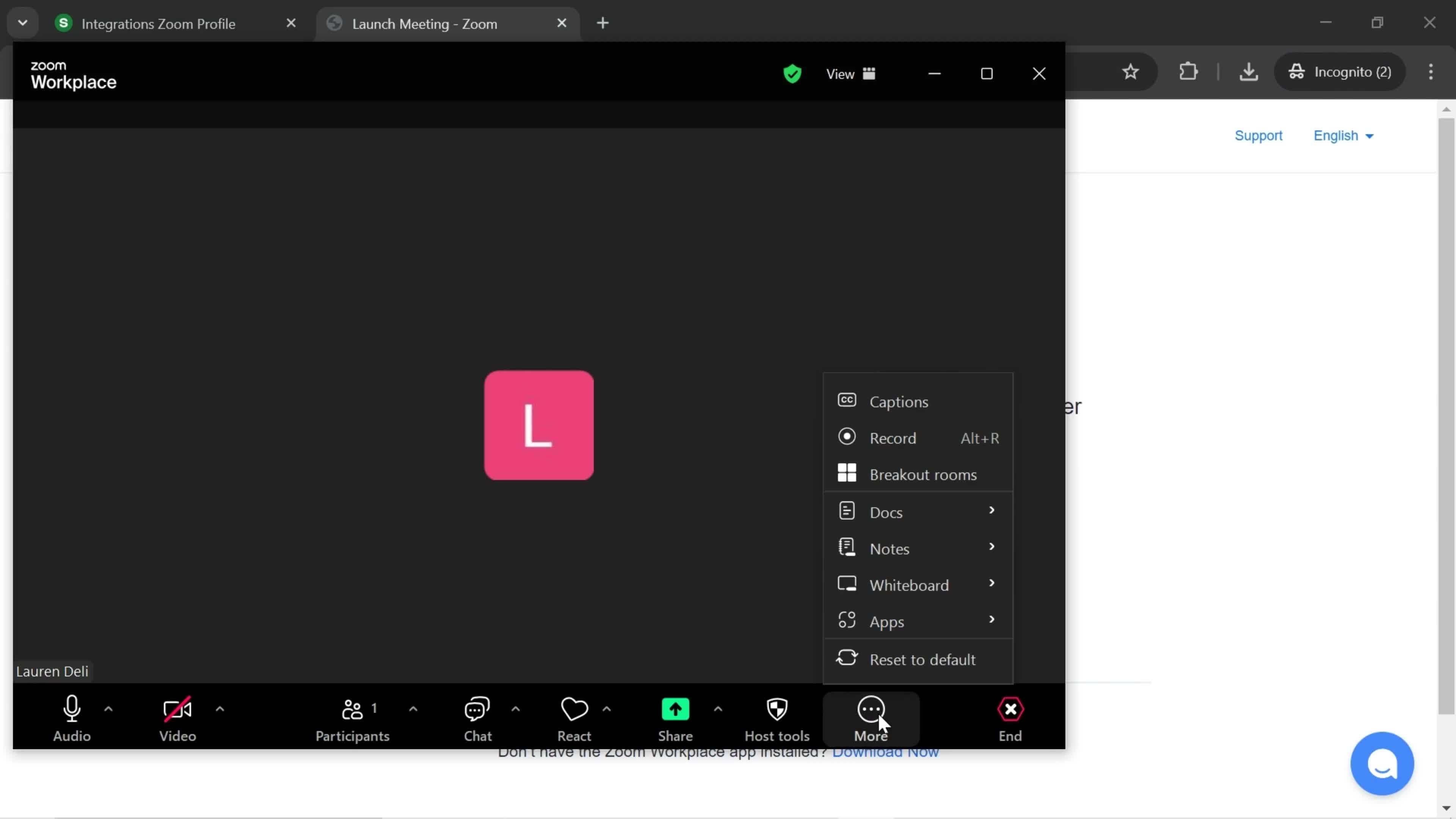Image resolution: width=1456 pixels, height=819 pixels.
Task: Open Breakout rooms from the menu
Action: tap(918, 474)
